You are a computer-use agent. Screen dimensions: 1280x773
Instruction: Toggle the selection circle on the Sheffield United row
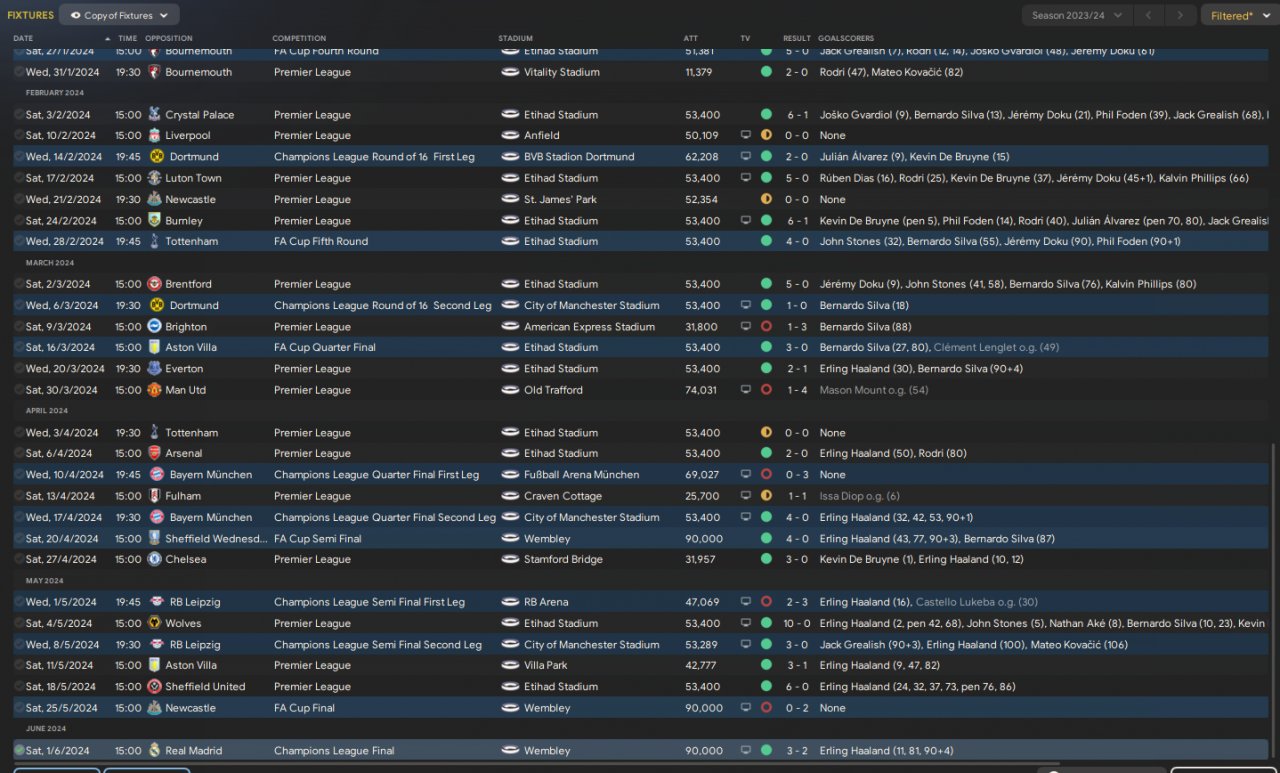click(19, 687)
